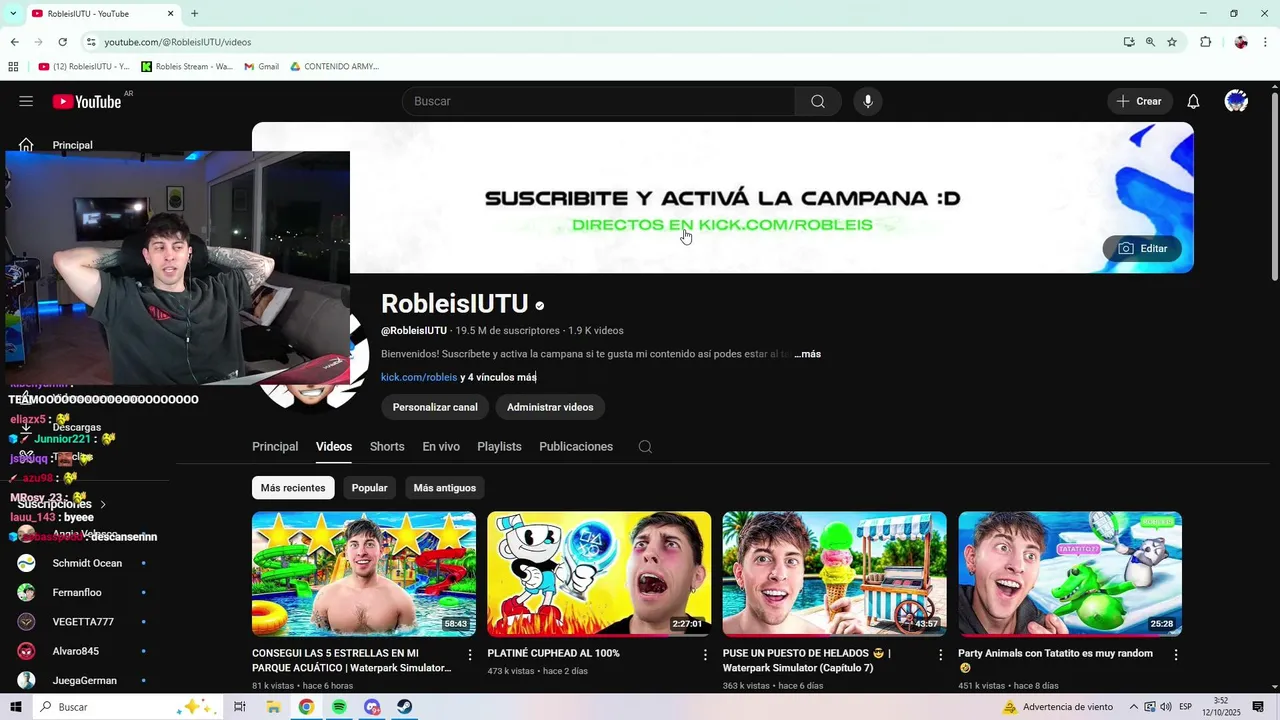The width and height of the screenshot is (1280, 720).
Task: Click install app icon in address bar
Action: pyautogui.click(x=1129, y=42)
